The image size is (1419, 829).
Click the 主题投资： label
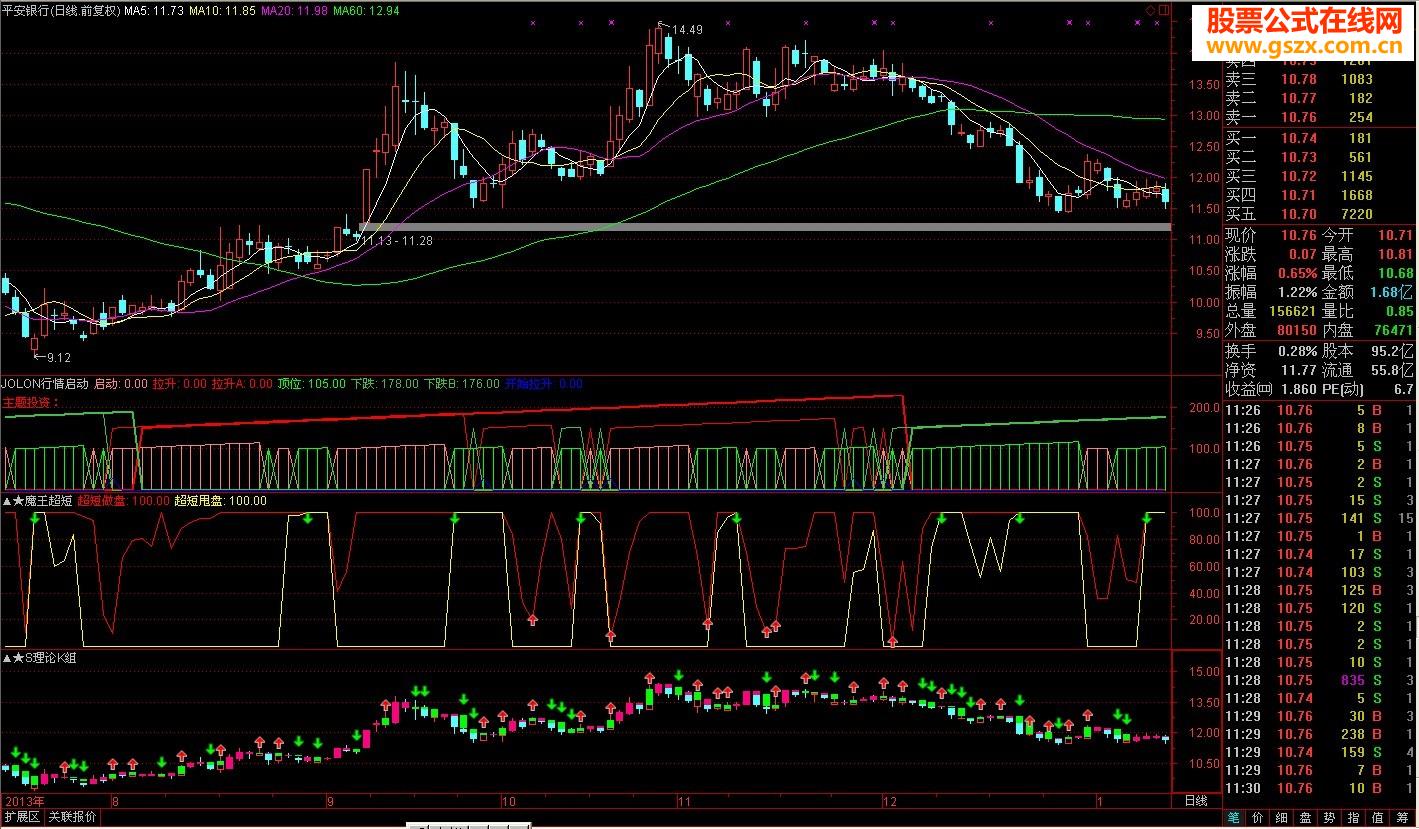click(31, 402)
